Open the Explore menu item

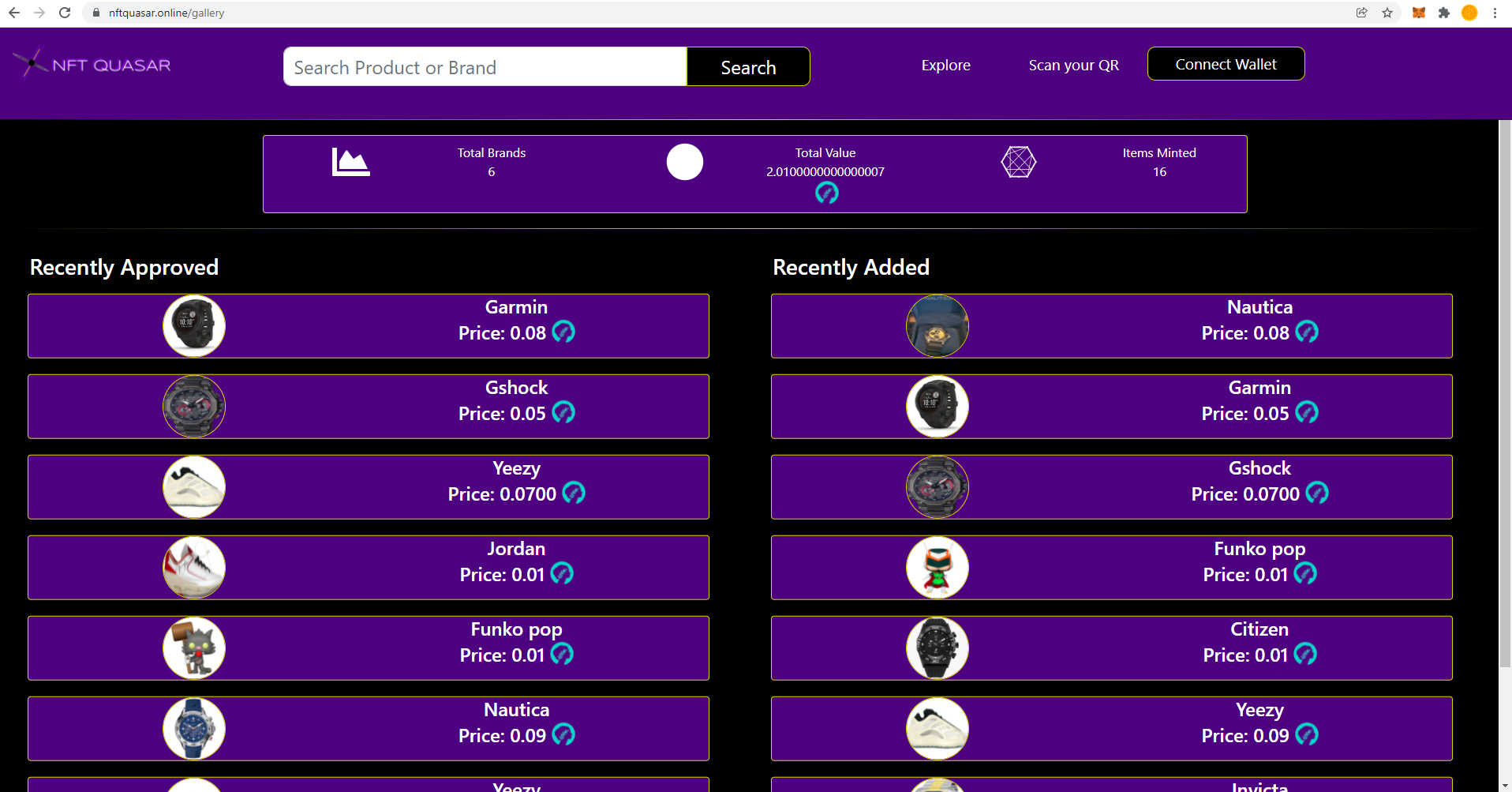[945, 65]
